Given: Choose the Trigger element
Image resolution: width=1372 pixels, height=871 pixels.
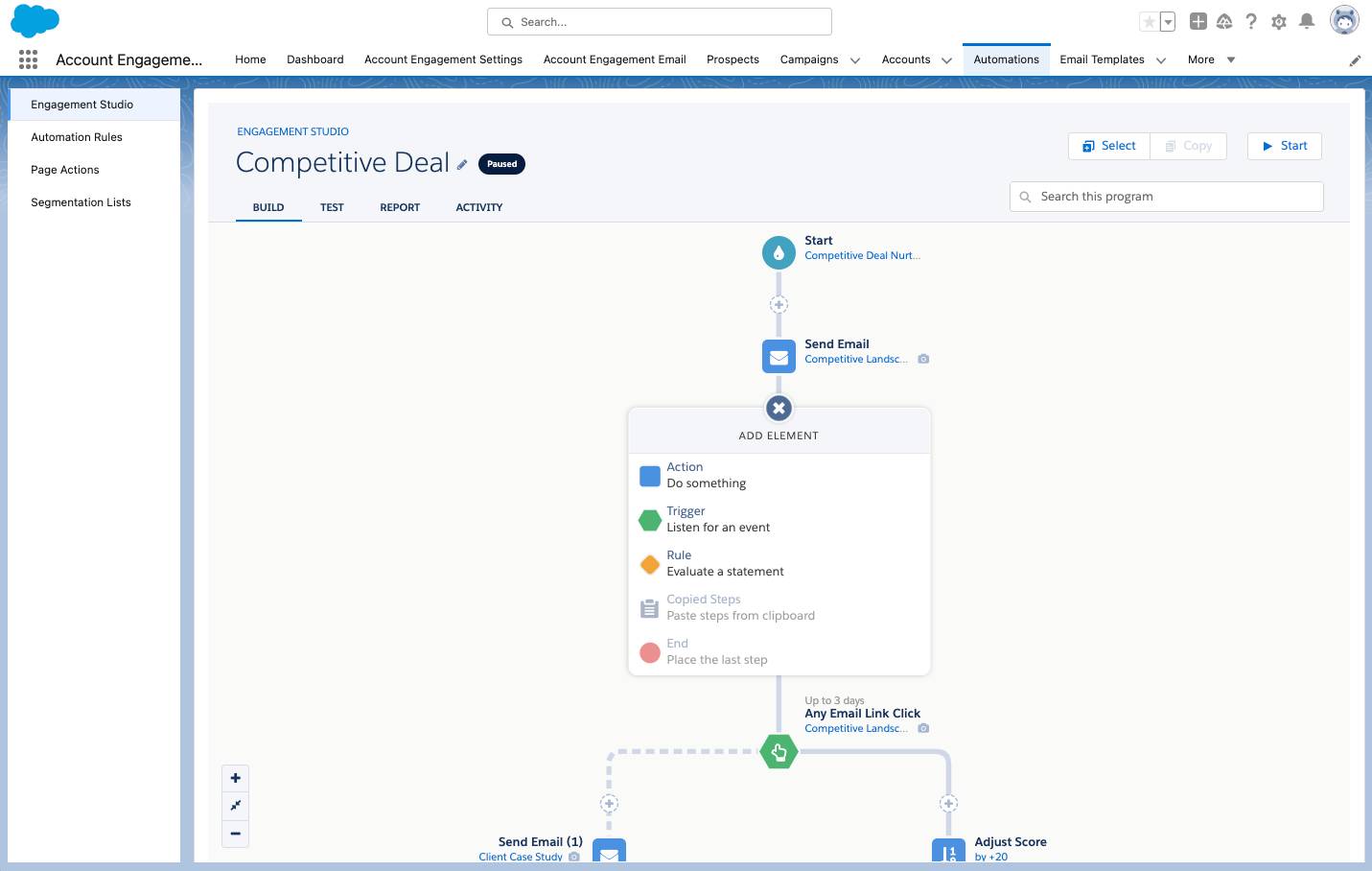Looking at the screenshot, I should click(779, 519).
